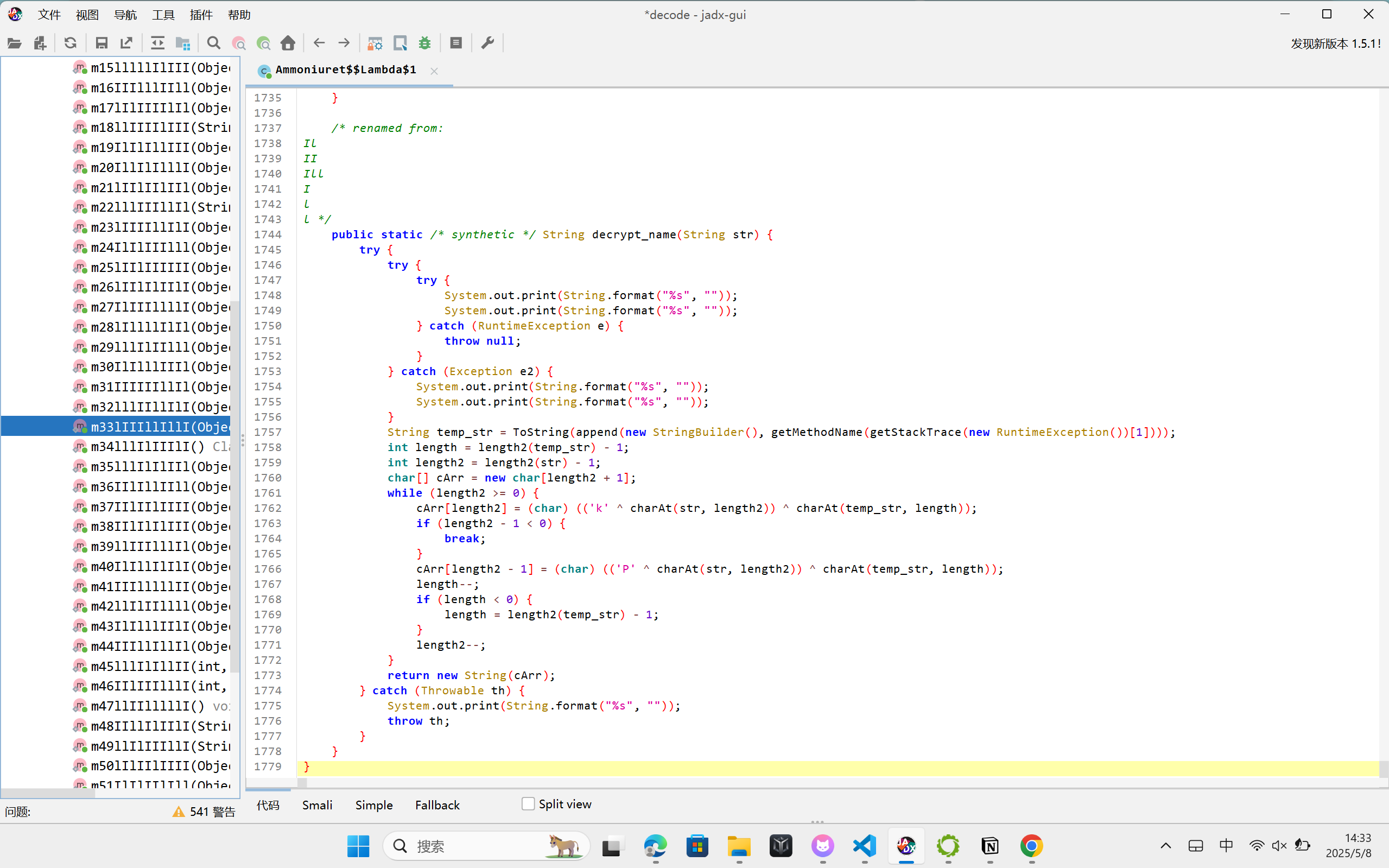This screenshot has height=868, width=1389.
Task: Open text search with magnifier icon
Action: (213, 43)
